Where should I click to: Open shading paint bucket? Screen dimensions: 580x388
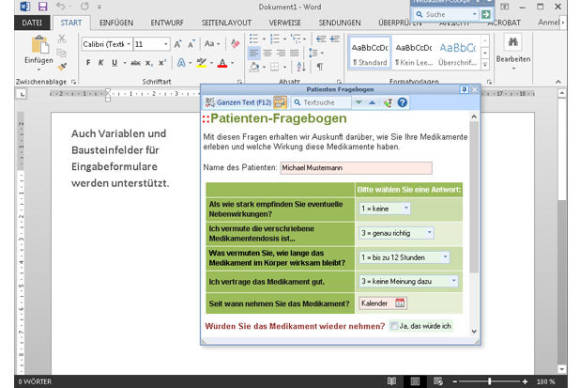point(254,67)
